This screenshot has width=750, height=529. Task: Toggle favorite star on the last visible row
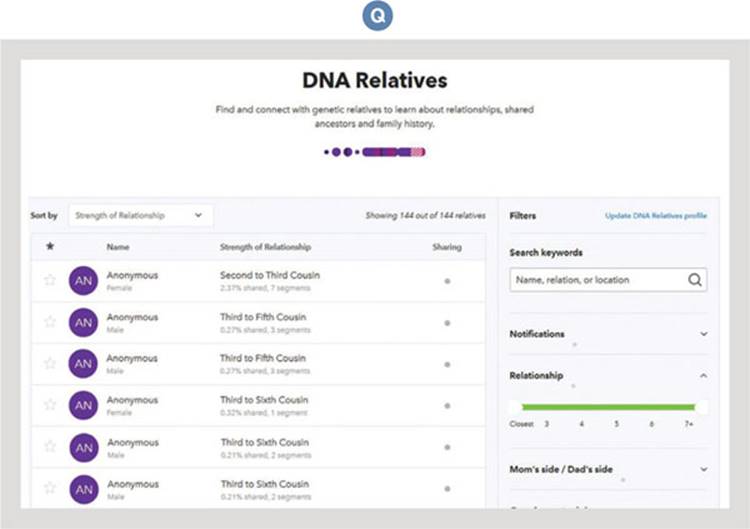(49, 487)
